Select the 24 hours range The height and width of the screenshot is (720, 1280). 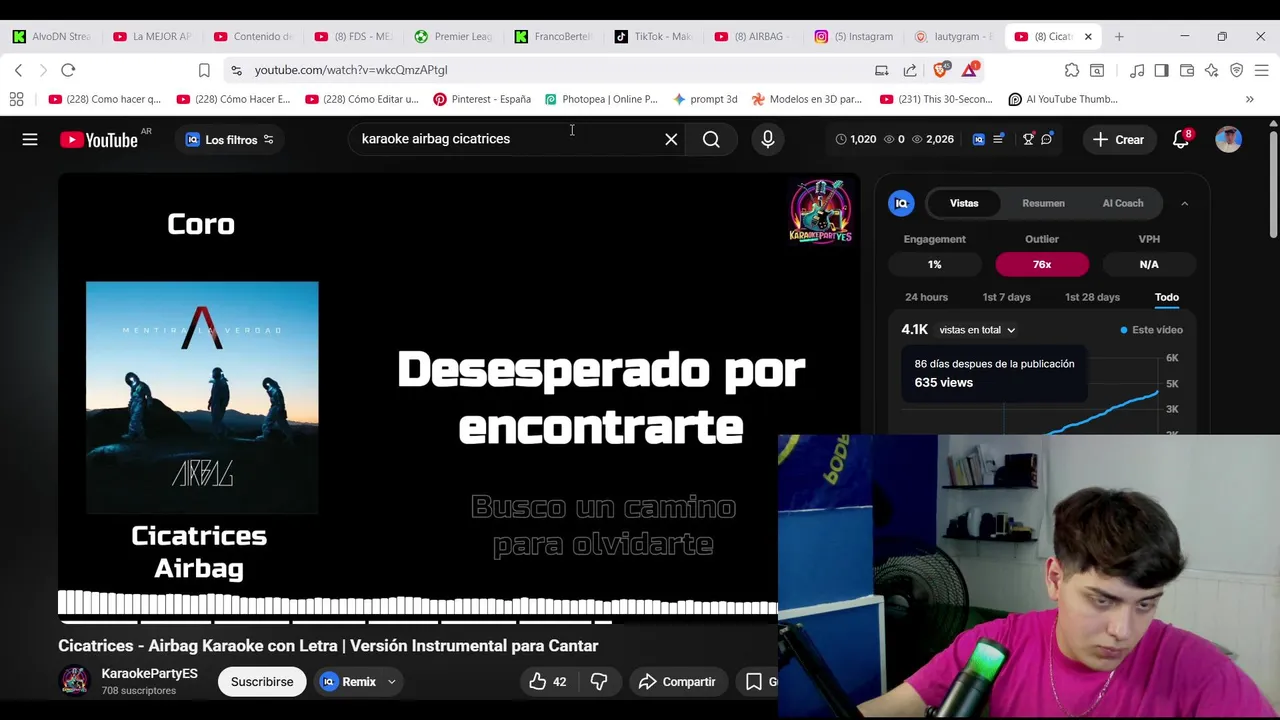click(926, 297)
